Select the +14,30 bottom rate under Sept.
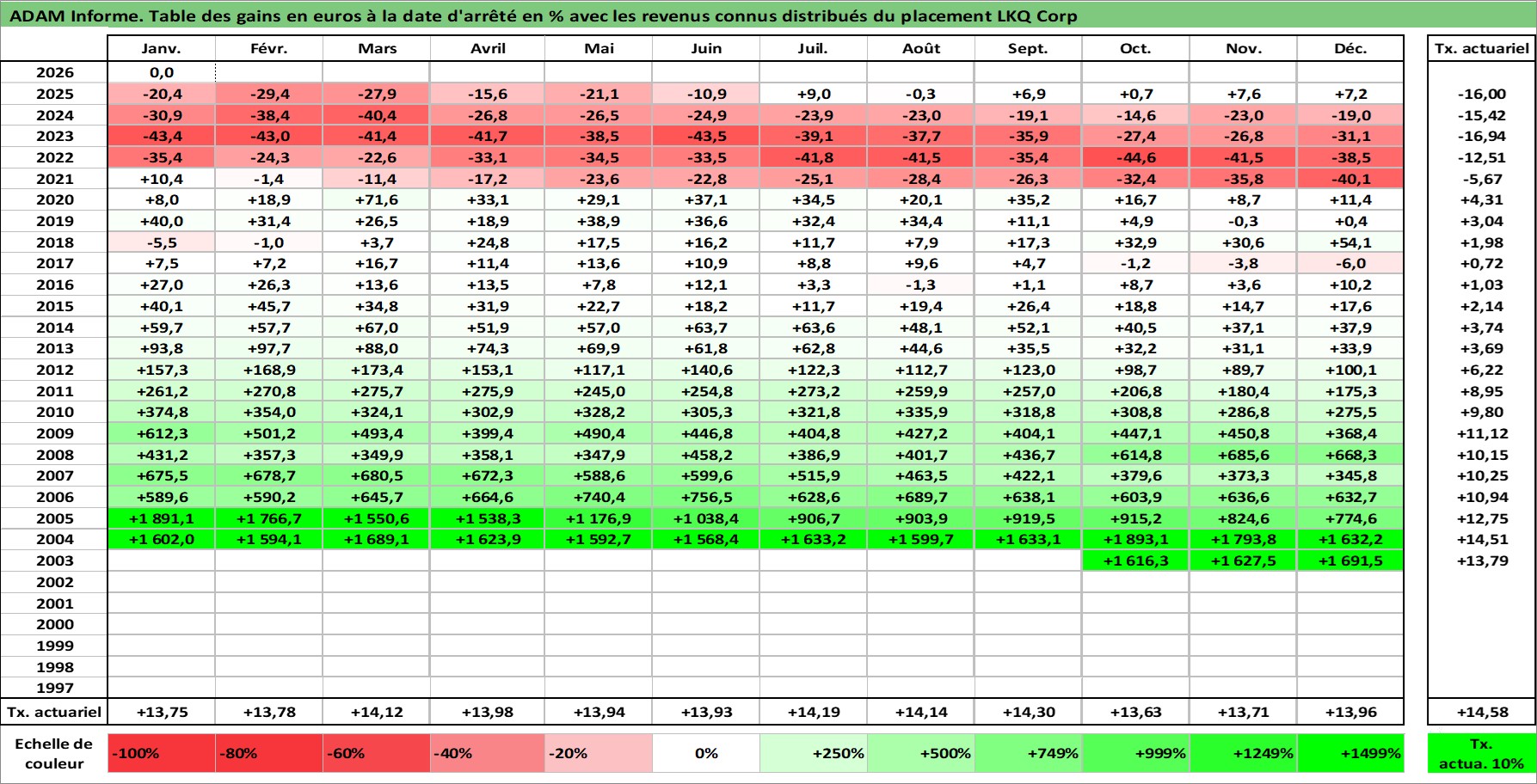Viewport: 1537px width, 784px height. [1028, 712]
